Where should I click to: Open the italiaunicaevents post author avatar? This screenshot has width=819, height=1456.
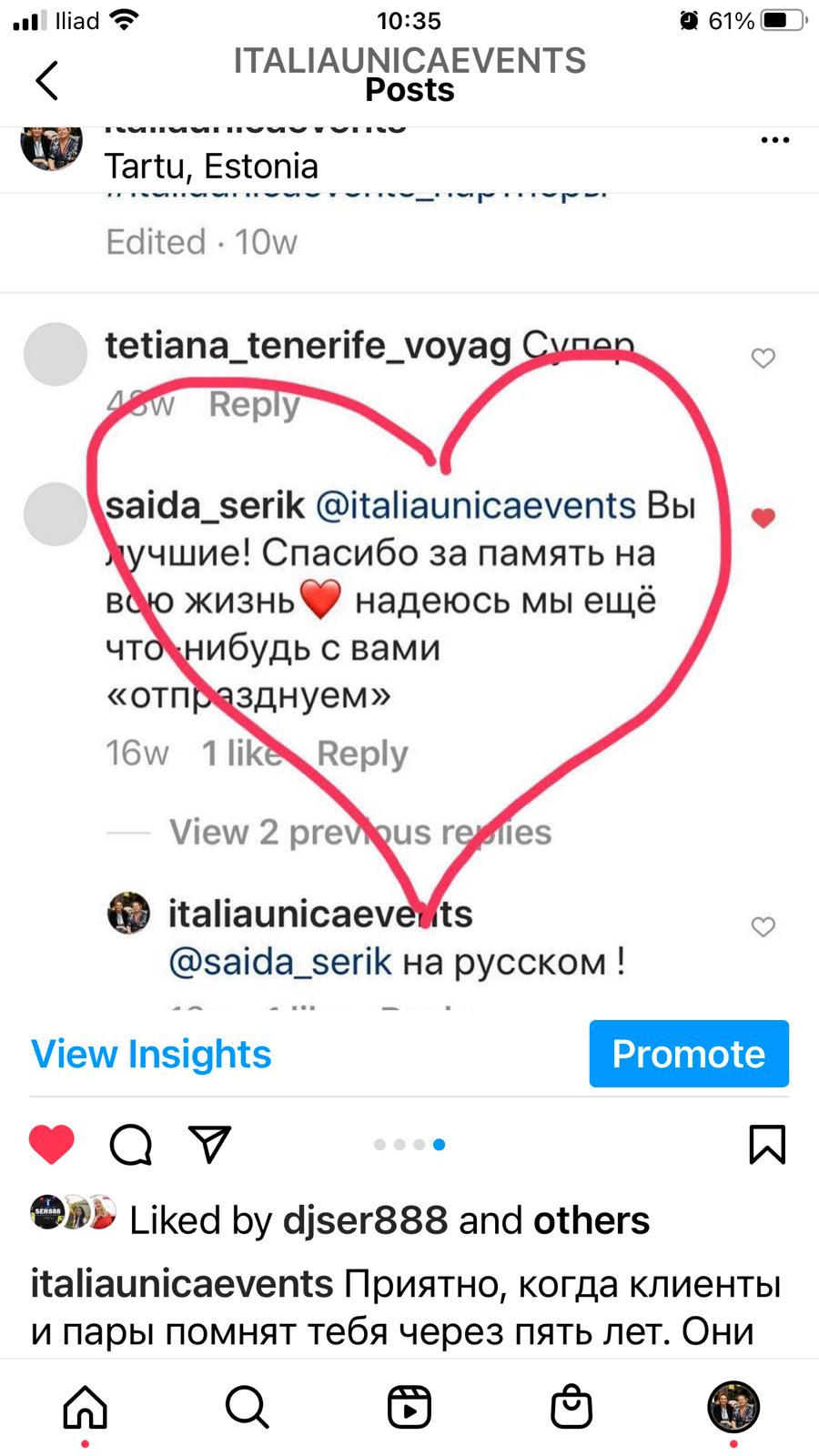[52, 144]
